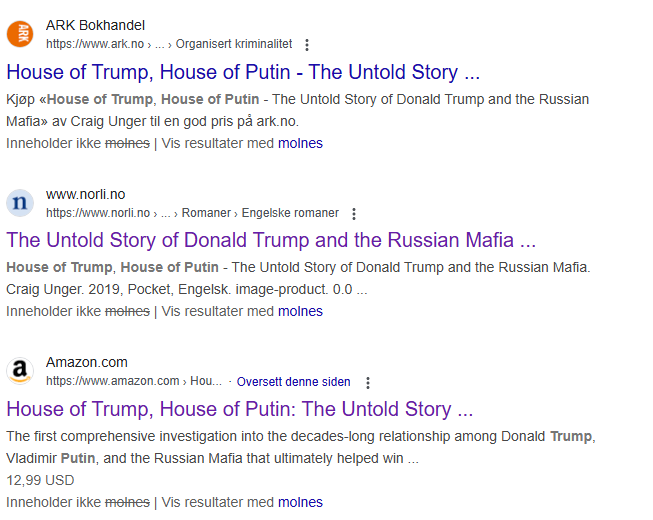653x520 pixels.
Task: Click 'Oversett denne siden' translate link
Action: 294,382
